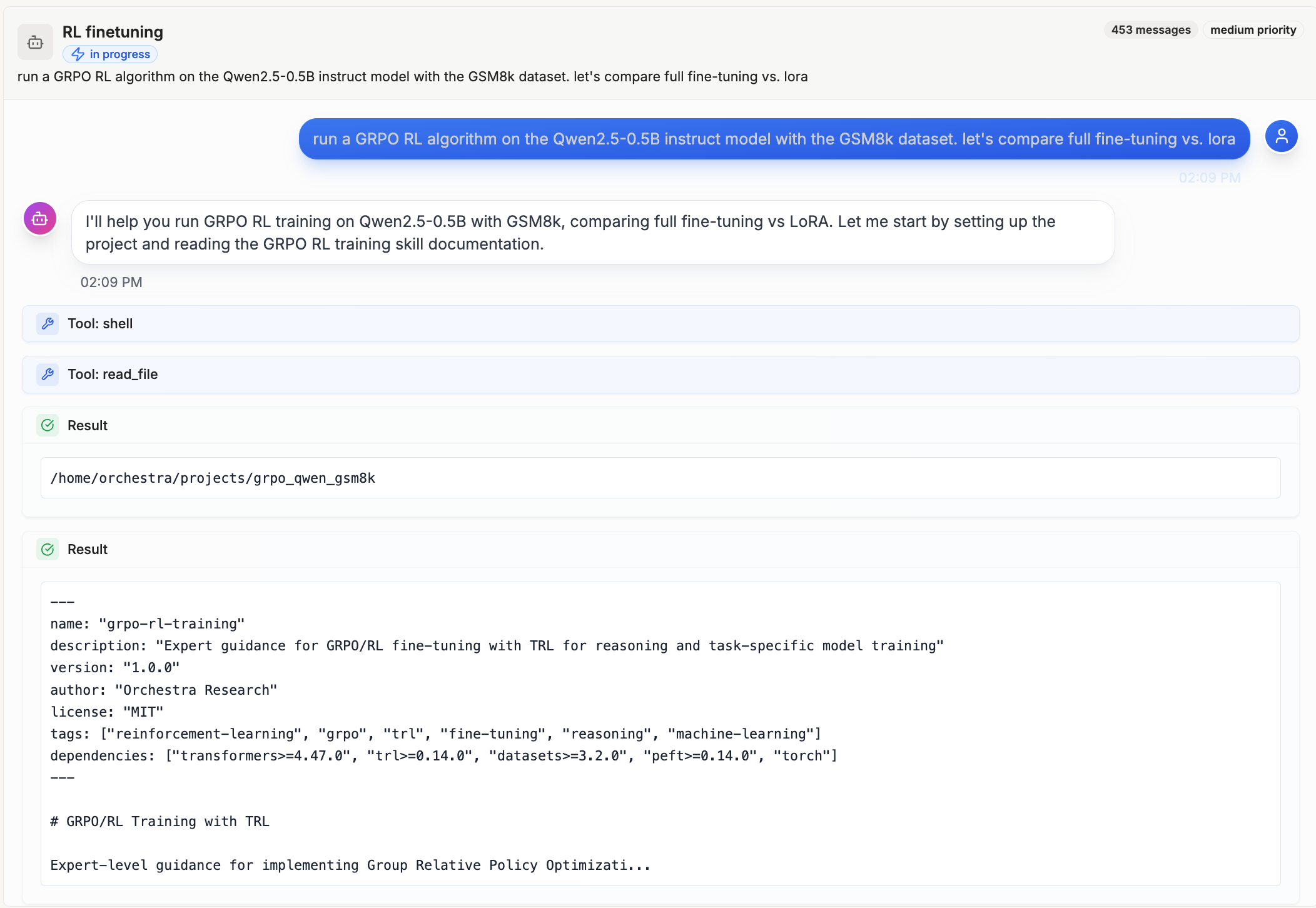The height and width of the screenshot is (908, 1316).
Task: Click the medium priority badge
Action: click(1253, 30)
